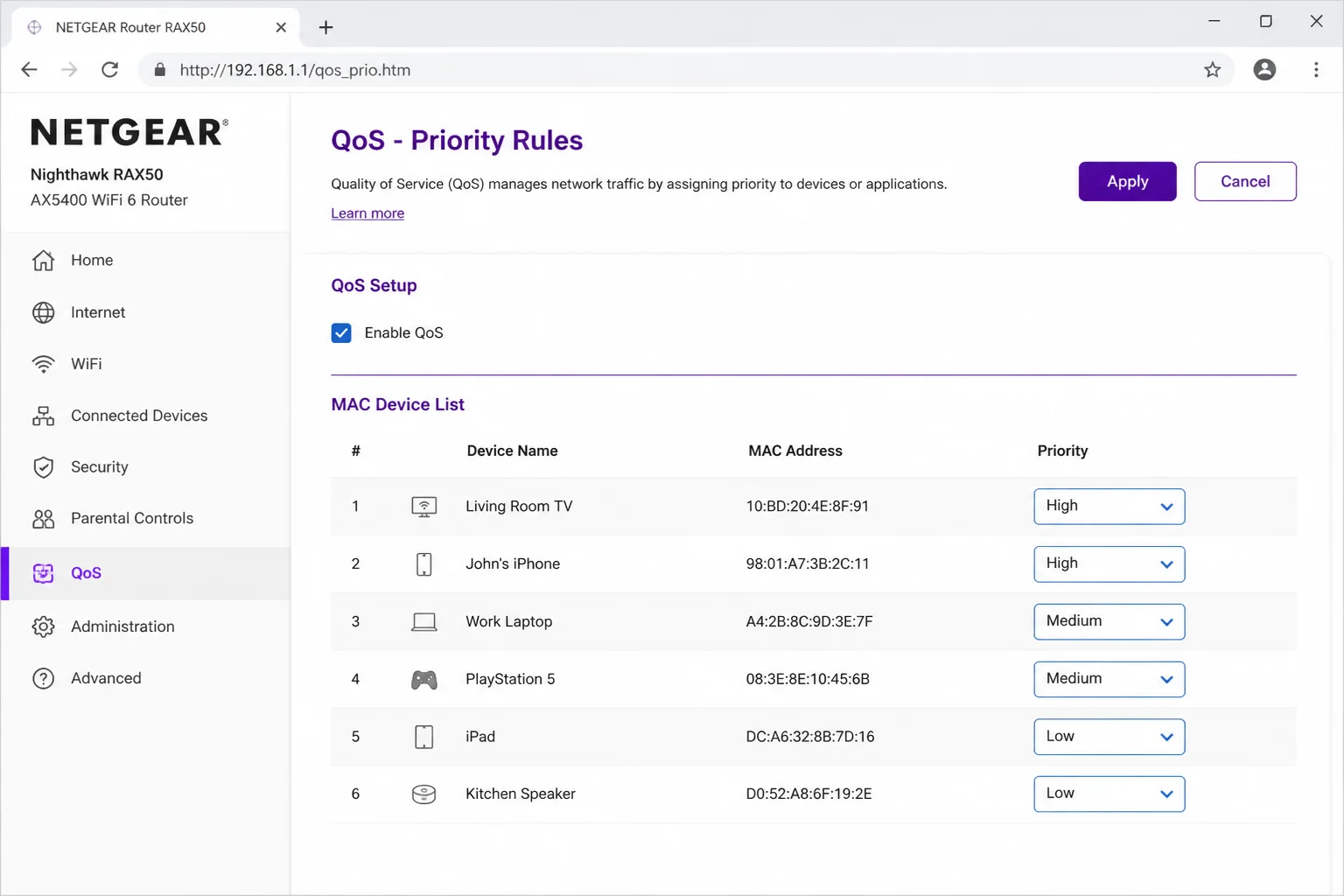This screenshot has width=1344, height=896.
Task: Open the browser profile avatar
Action: (1264, 70)
